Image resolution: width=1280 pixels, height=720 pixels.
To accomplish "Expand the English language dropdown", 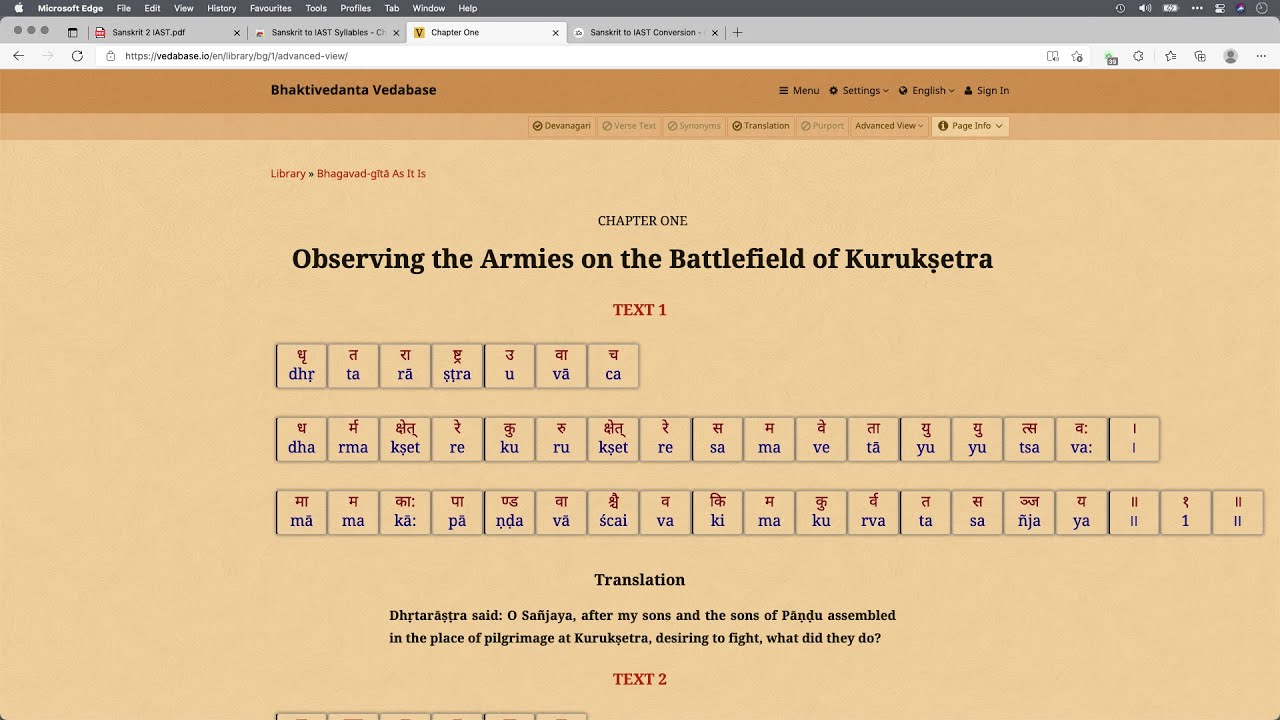I will 927,90.
